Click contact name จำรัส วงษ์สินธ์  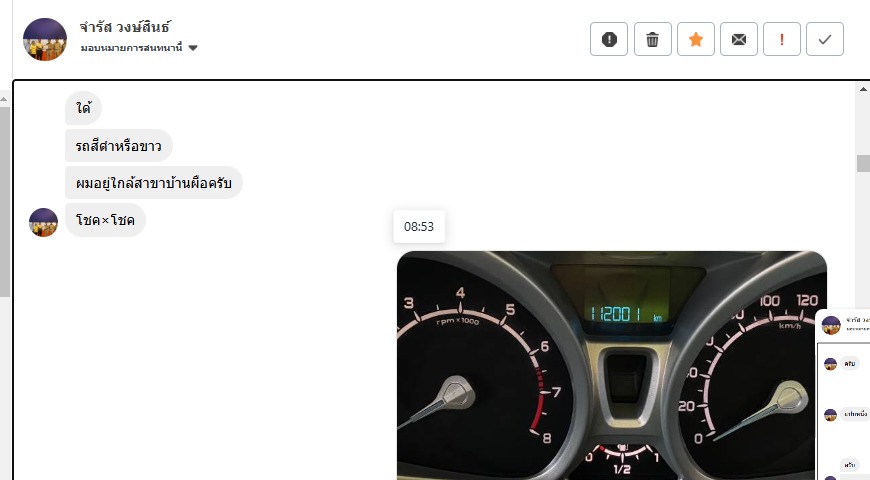[125, 27]
